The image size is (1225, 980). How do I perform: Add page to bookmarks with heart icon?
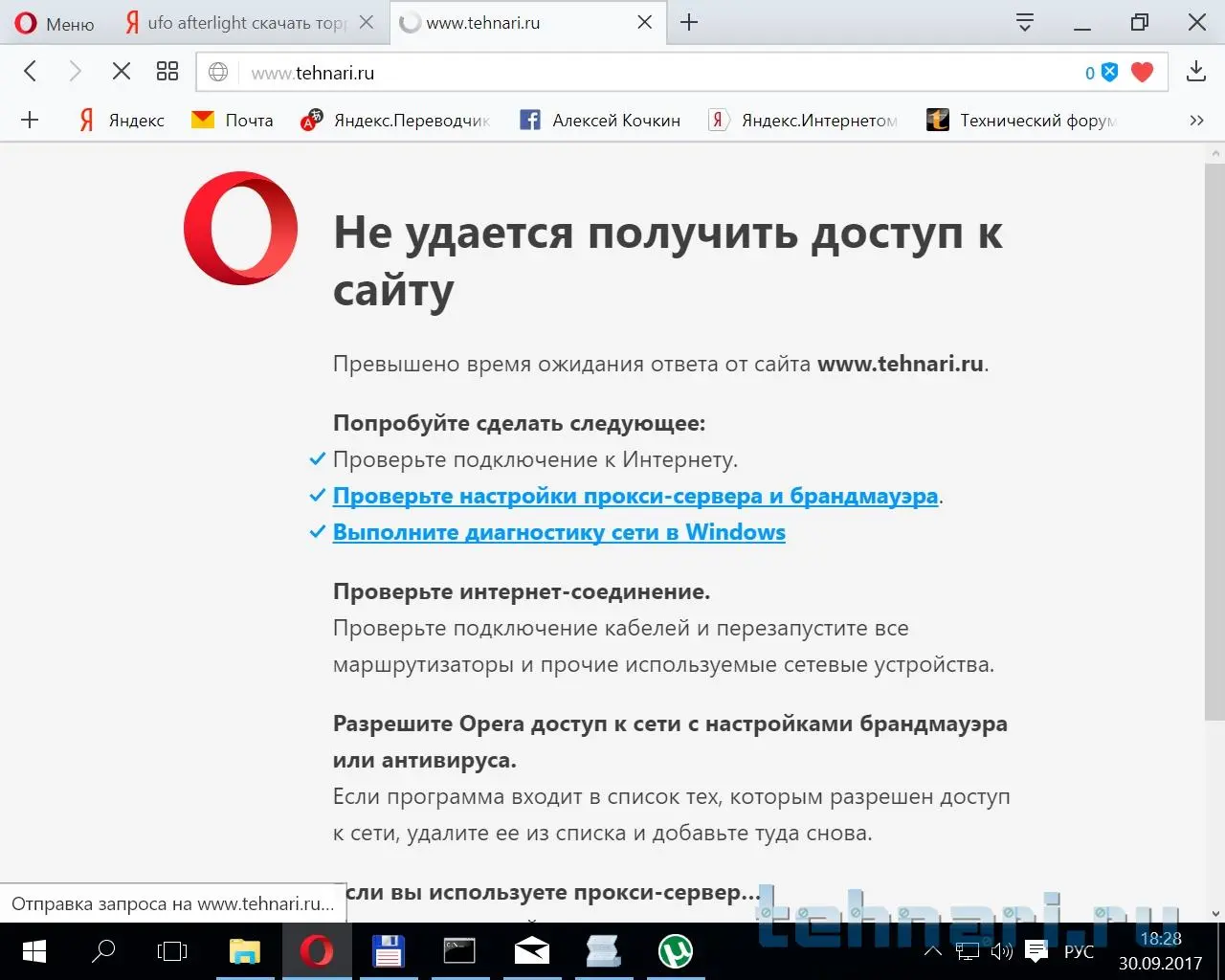coord(1143,72)
